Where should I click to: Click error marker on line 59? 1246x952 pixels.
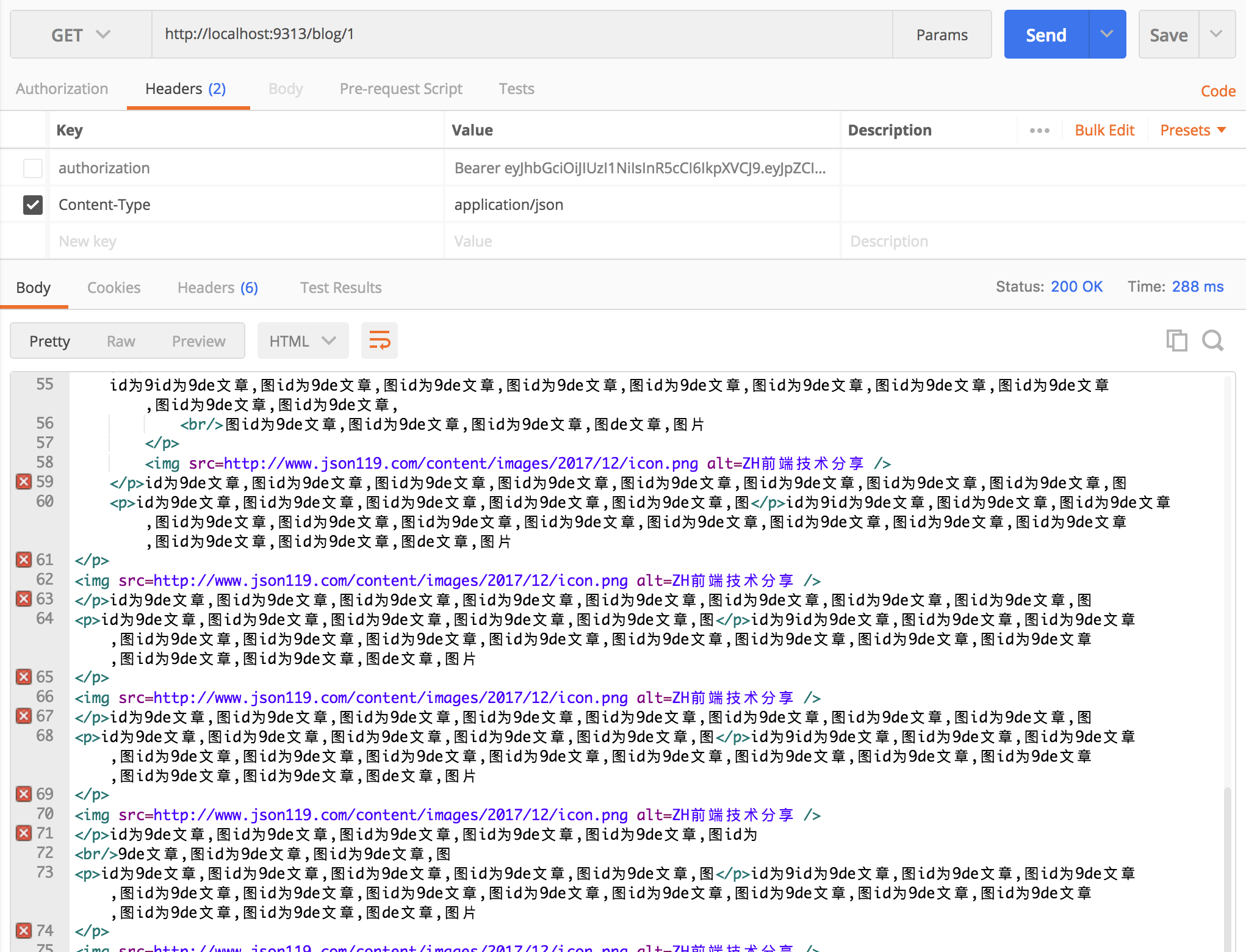[24, 481]
